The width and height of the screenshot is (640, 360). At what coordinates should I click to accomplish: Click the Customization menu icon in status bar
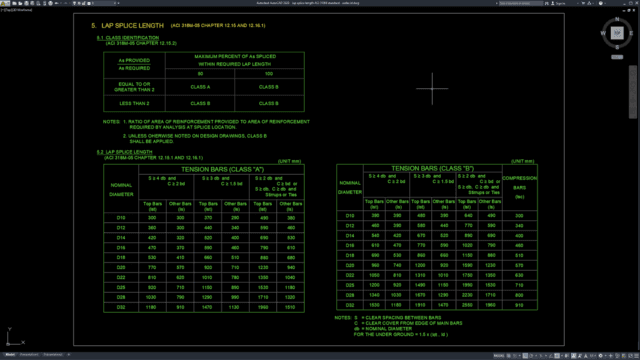click(x=636, y=356)
